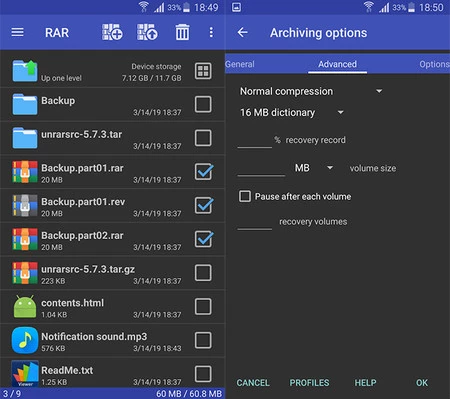Tap the Backup.part01.rar file name
Image resolution: width=450 pixels, height=399 pixels.
(x=82, y=168)
